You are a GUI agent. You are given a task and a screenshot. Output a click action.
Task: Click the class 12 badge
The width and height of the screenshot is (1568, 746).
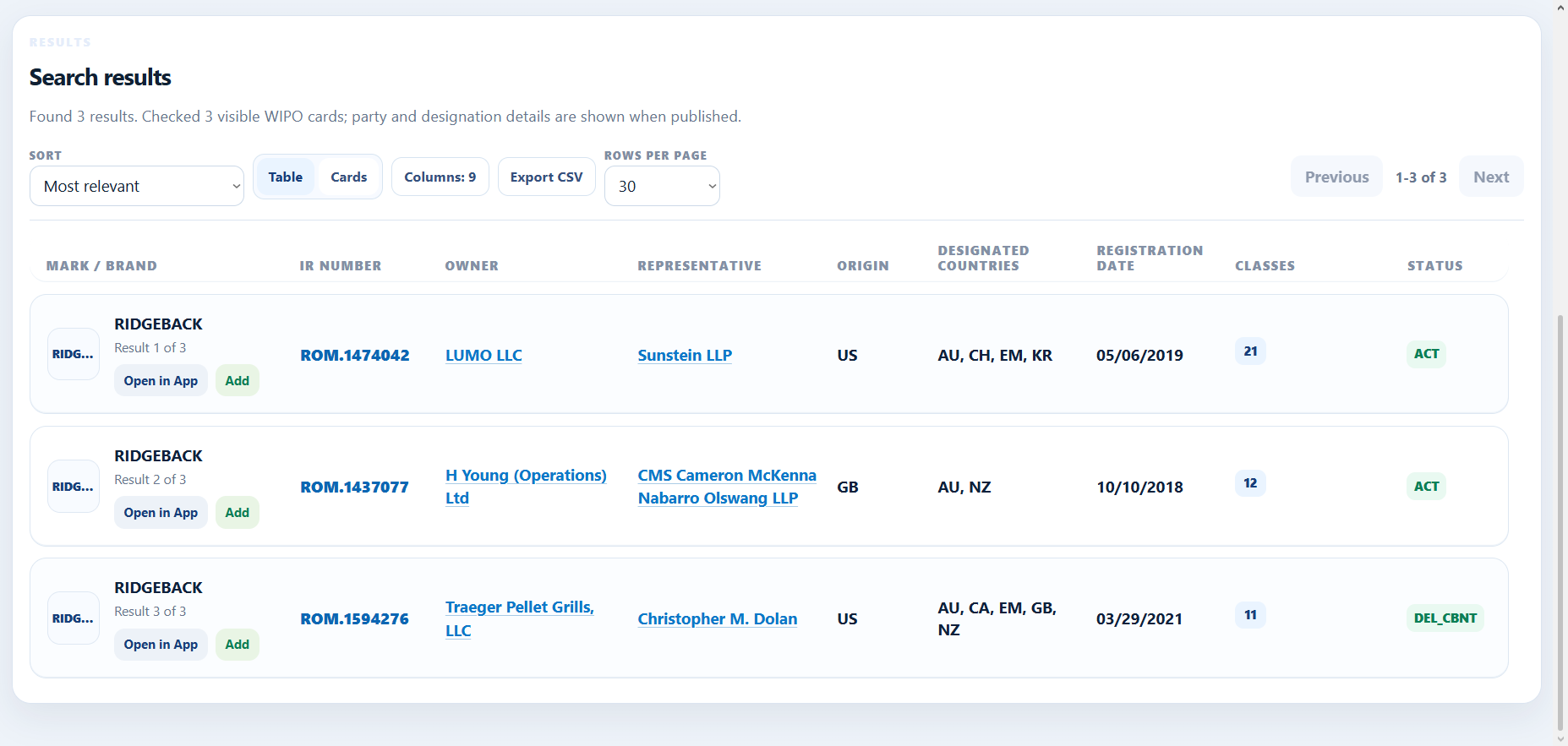click(1250, 483)
